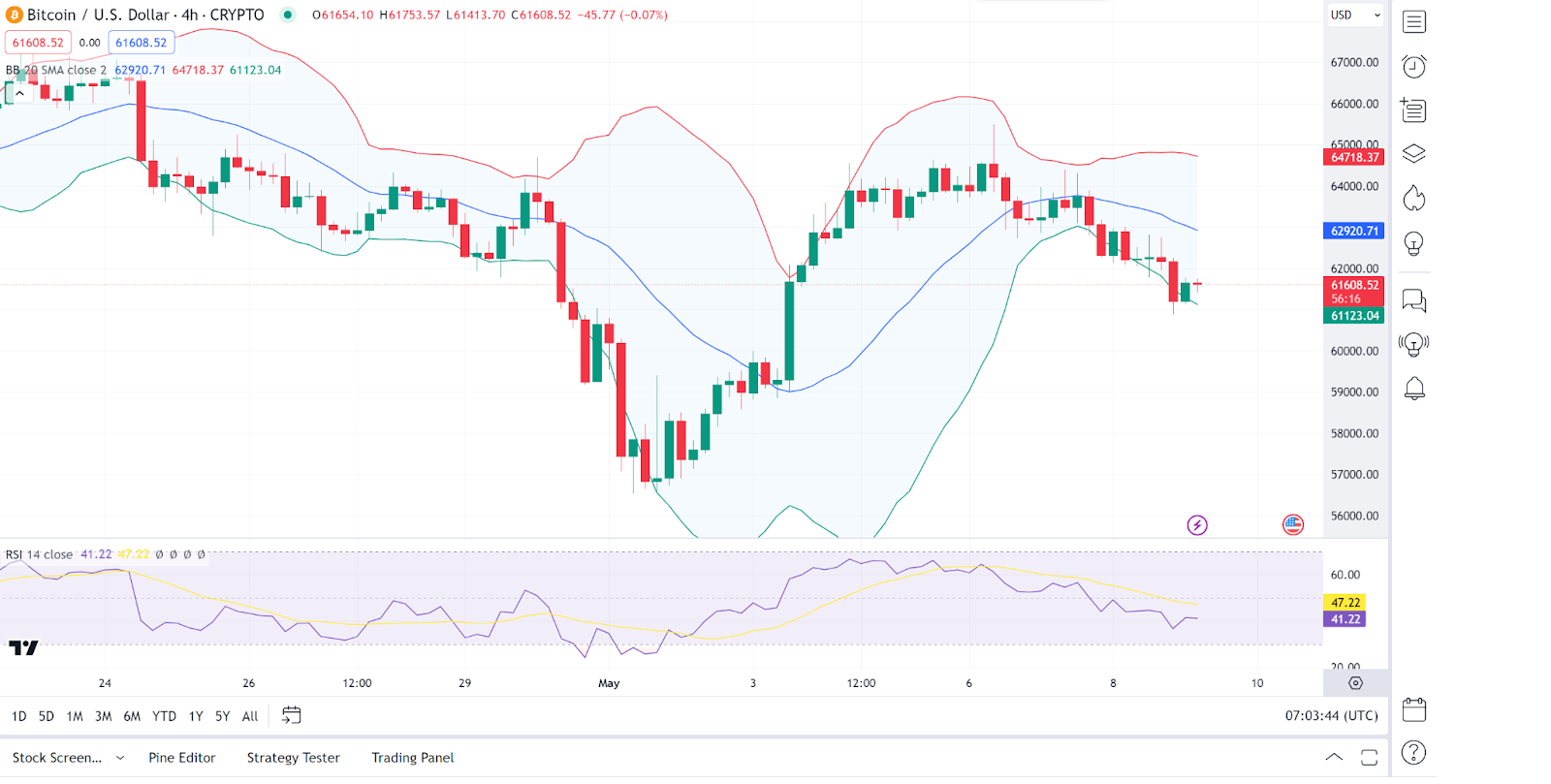Click the TradingView logo
Viewport: 1551px width, 784px height.
[23, 647]
